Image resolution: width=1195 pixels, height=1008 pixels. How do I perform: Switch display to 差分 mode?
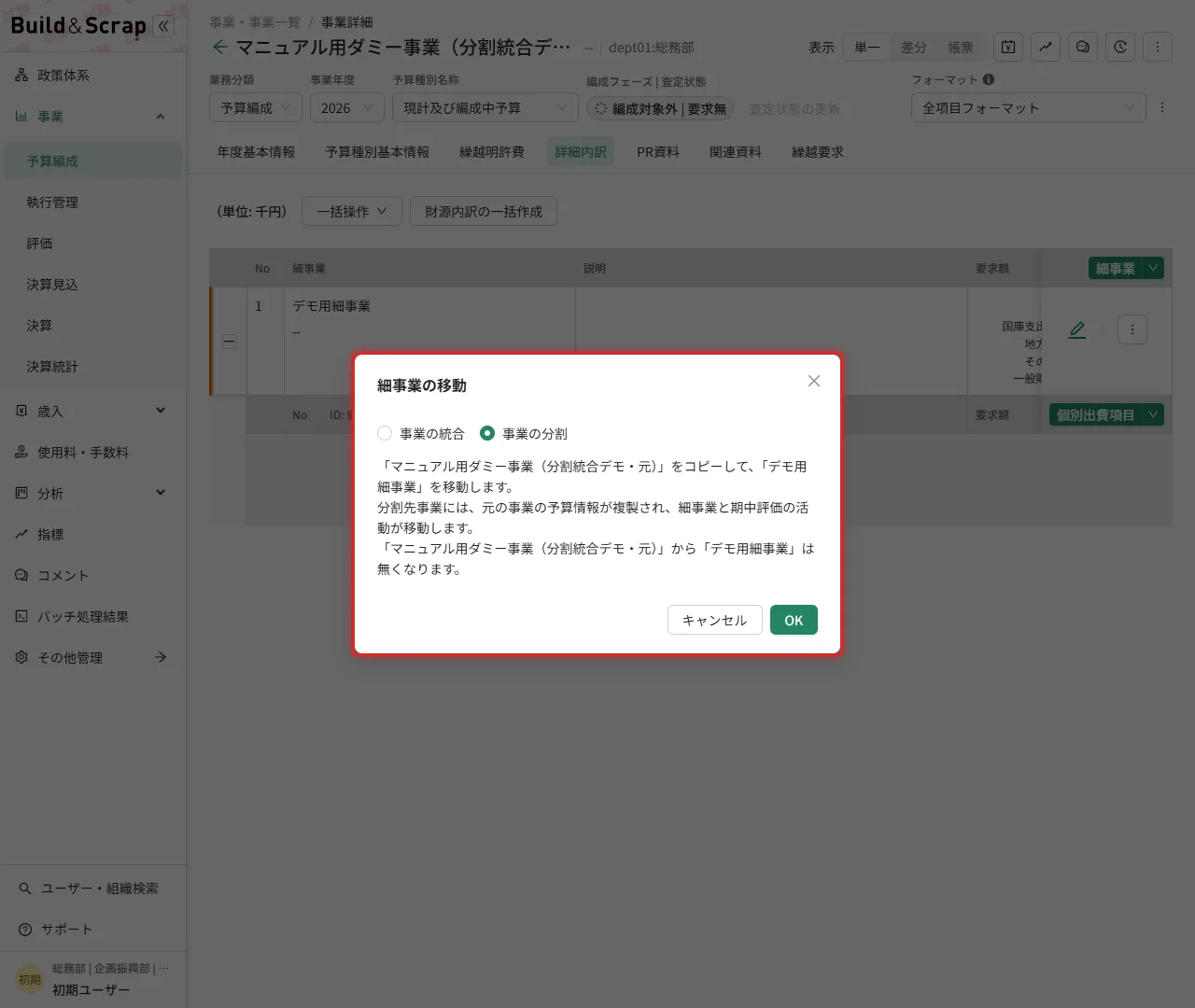coord(914,47)
